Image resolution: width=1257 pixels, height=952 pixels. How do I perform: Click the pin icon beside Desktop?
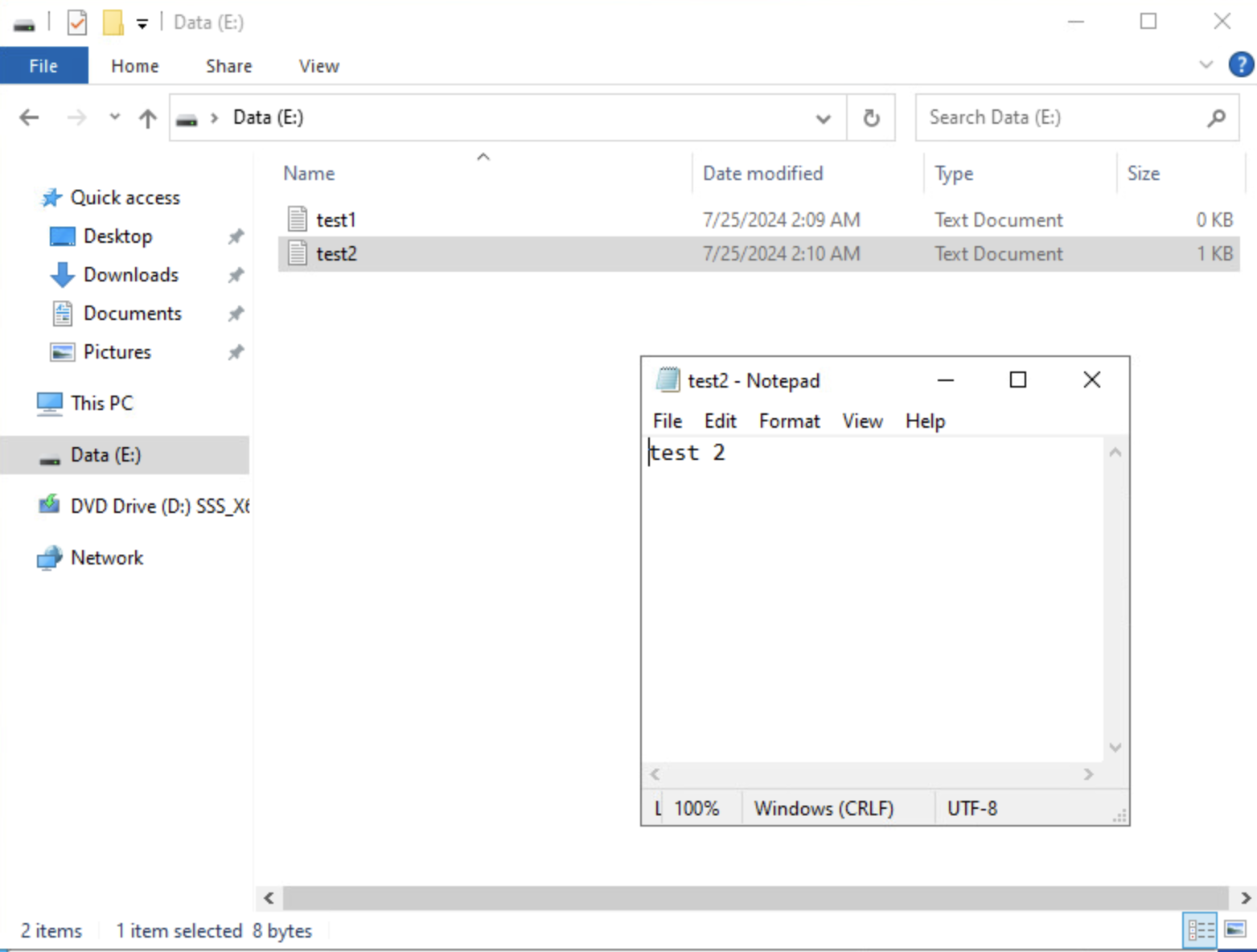coord(236,236)
